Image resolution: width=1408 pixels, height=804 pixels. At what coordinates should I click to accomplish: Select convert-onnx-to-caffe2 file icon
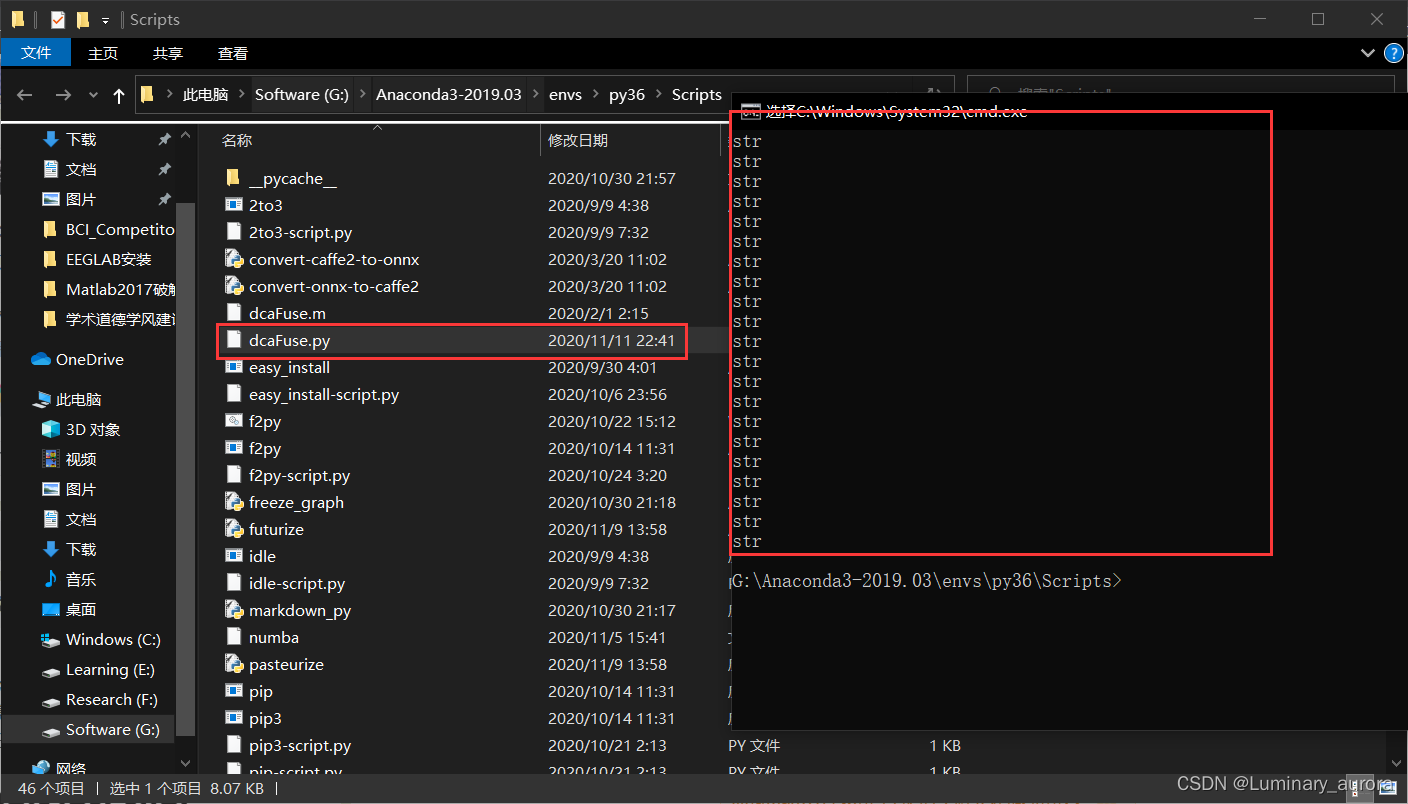point(233,287)
